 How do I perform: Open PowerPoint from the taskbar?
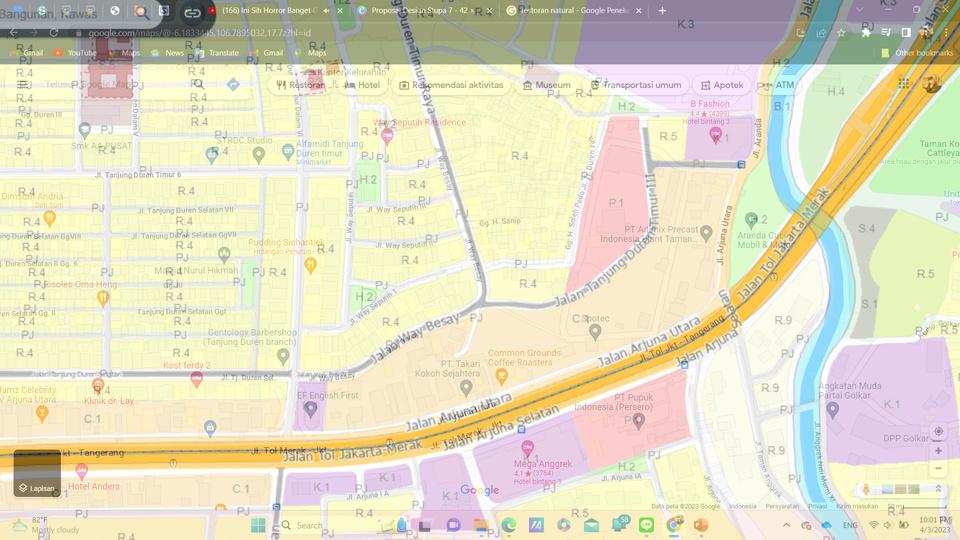coord(701,525)
